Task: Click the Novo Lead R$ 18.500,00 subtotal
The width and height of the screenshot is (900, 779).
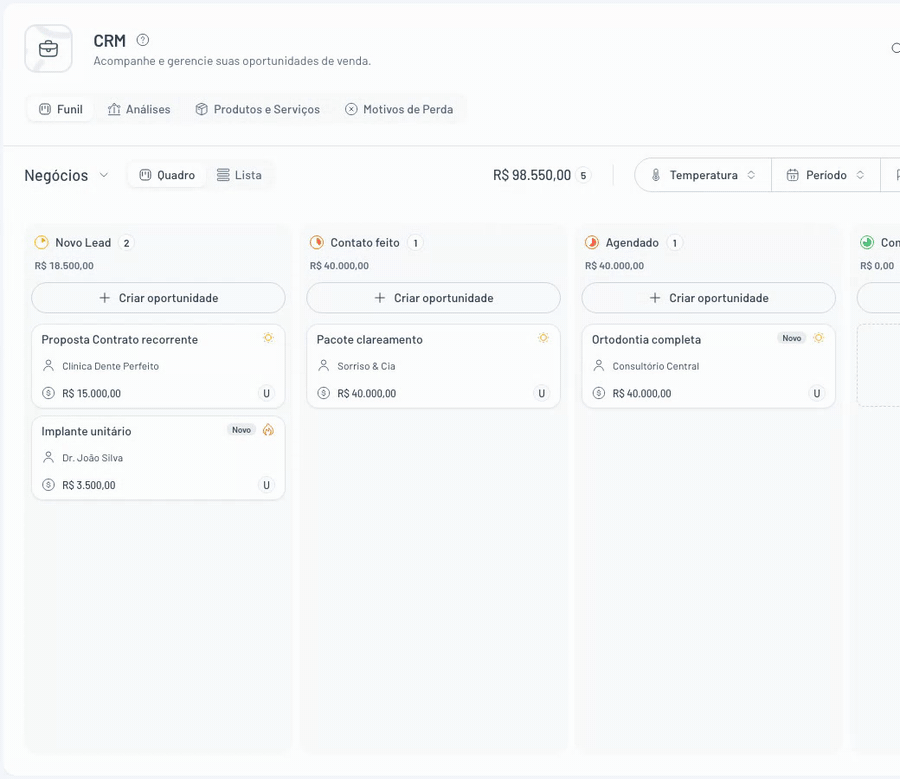Action: (64, 266)
